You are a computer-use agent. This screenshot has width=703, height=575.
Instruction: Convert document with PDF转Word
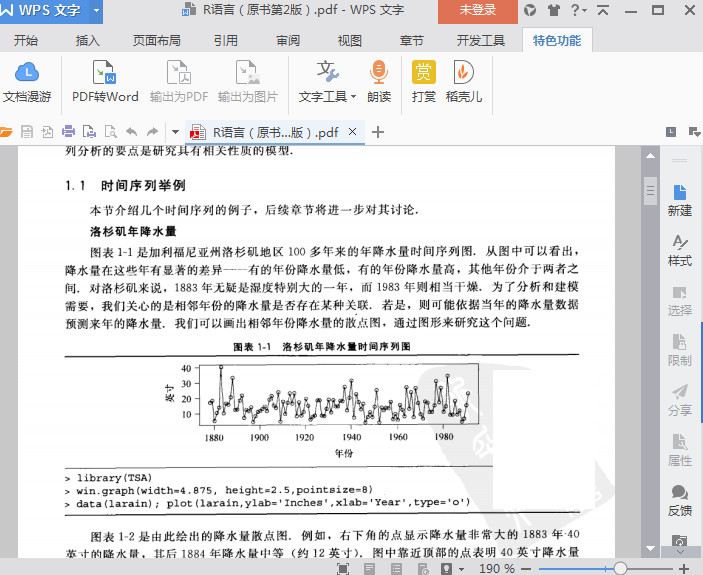(105, 82)
